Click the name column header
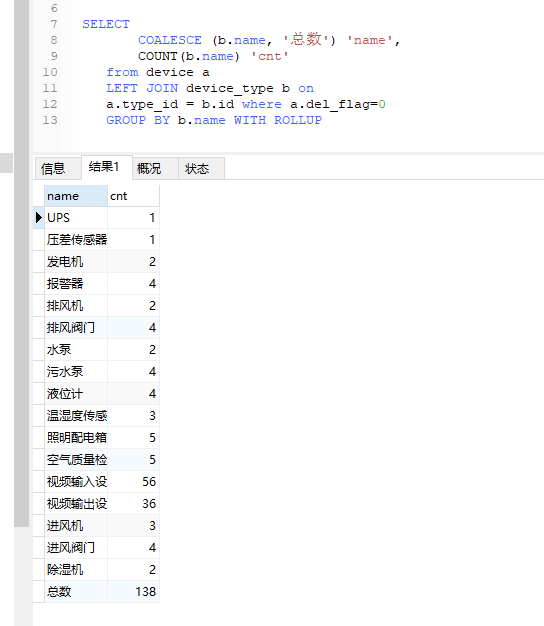This screenshot has width=544, height=626. click(75, 196)
